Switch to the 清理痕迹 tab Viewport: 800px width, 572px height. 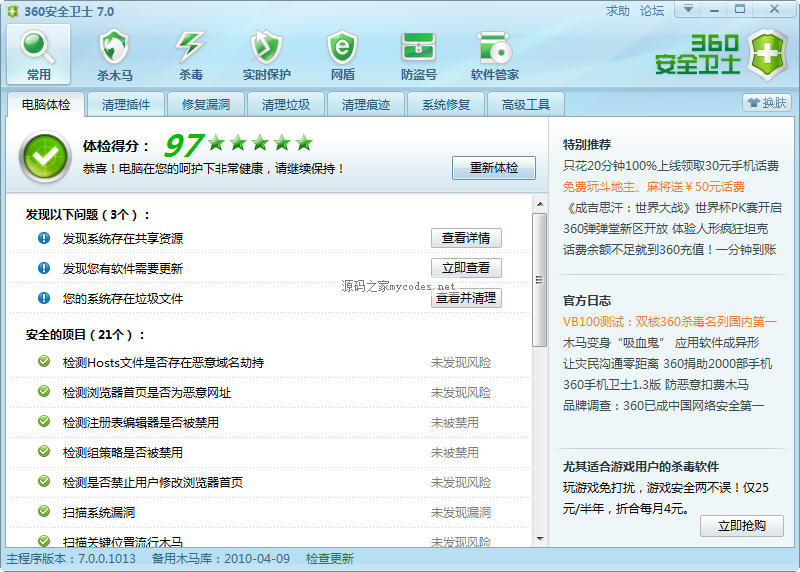click(x=366, y=105)
